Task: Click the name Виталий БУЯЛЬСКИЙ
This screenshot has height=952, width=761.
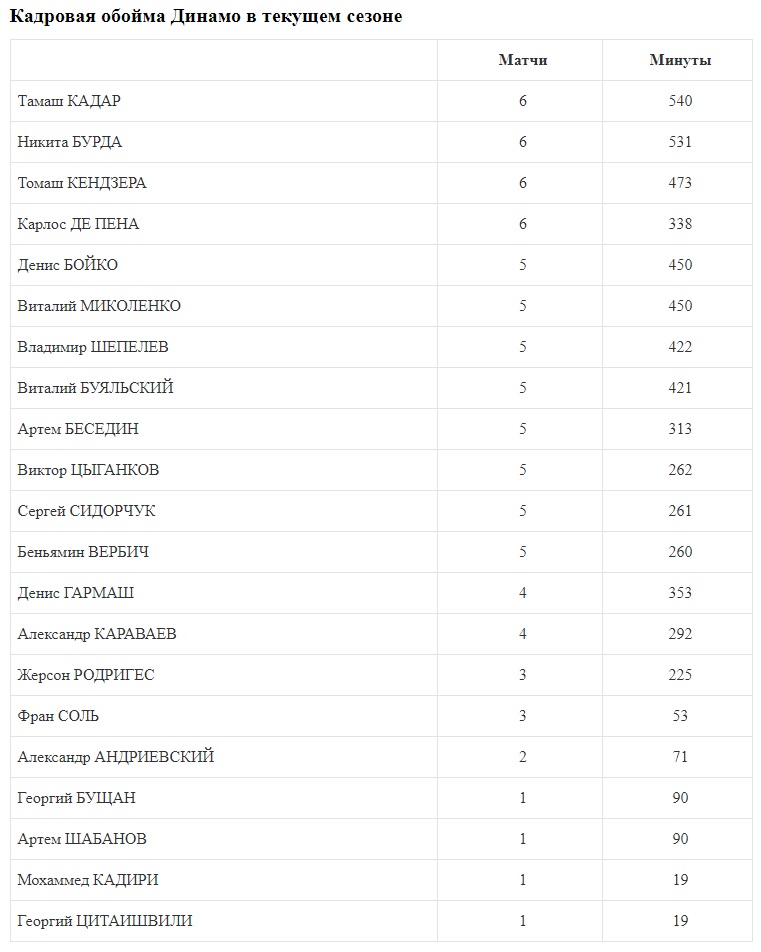Action: point(95,388)
